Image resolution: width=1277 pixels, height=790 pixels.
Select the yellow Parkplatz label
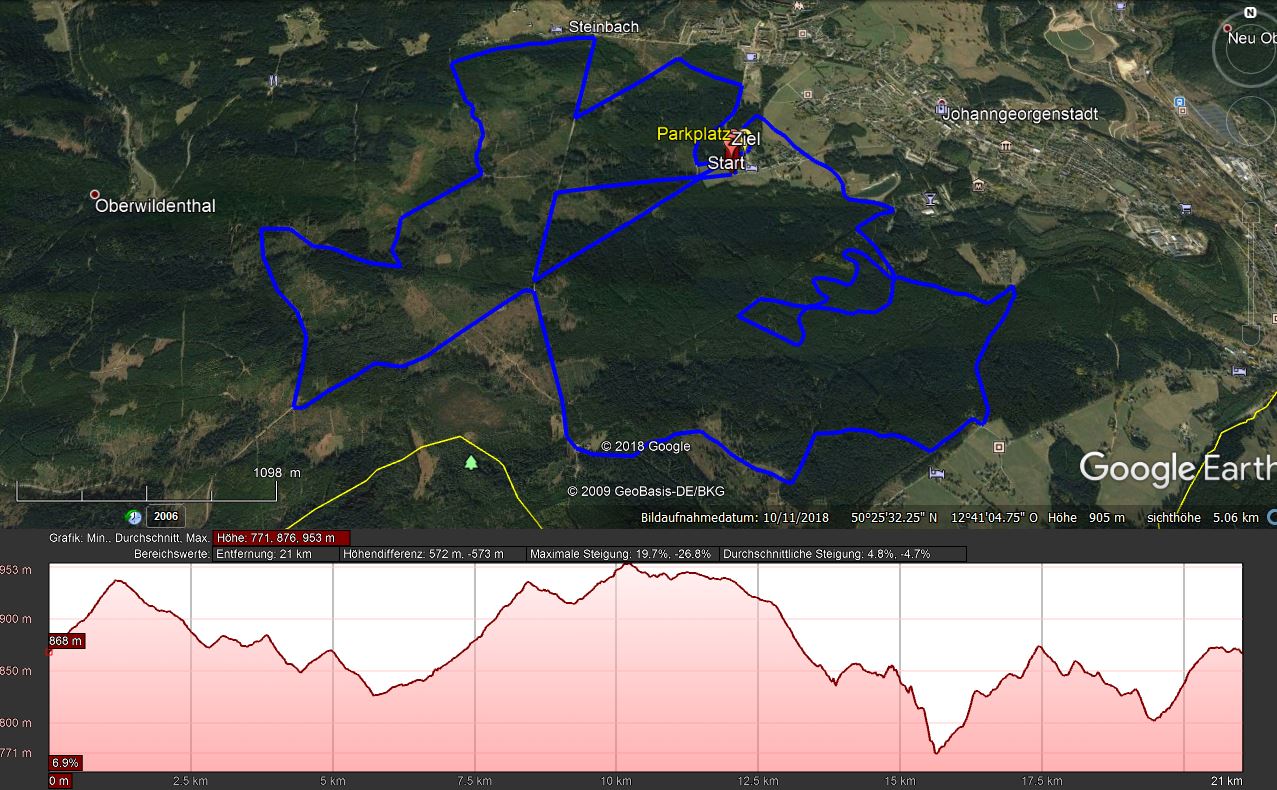pyautogui.click(x=692, y=133)
